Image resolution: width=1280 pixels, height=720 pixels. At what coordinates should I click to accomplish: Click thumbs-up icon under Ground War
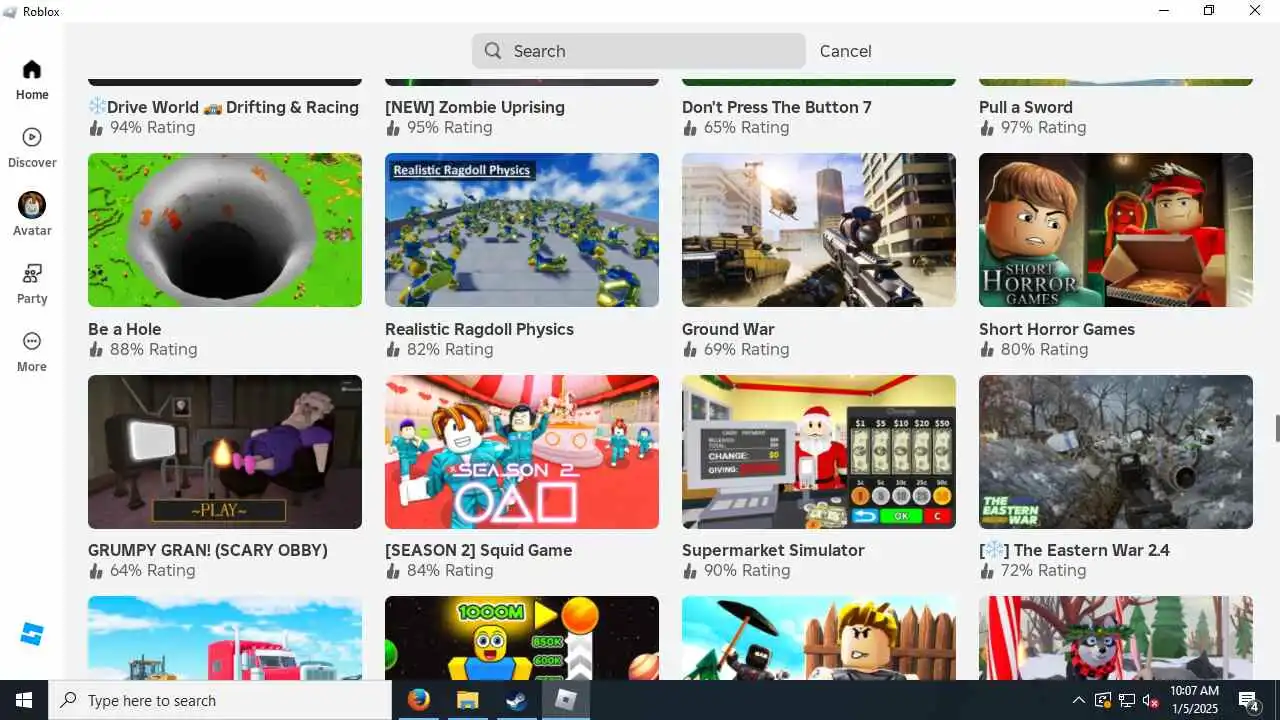[690, 349]
